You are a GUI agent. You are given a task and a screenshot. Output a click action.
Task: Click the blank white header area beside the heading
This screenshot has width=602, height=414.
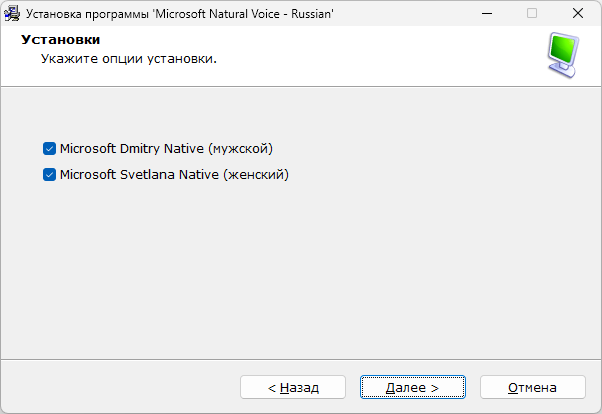point(380,50)
